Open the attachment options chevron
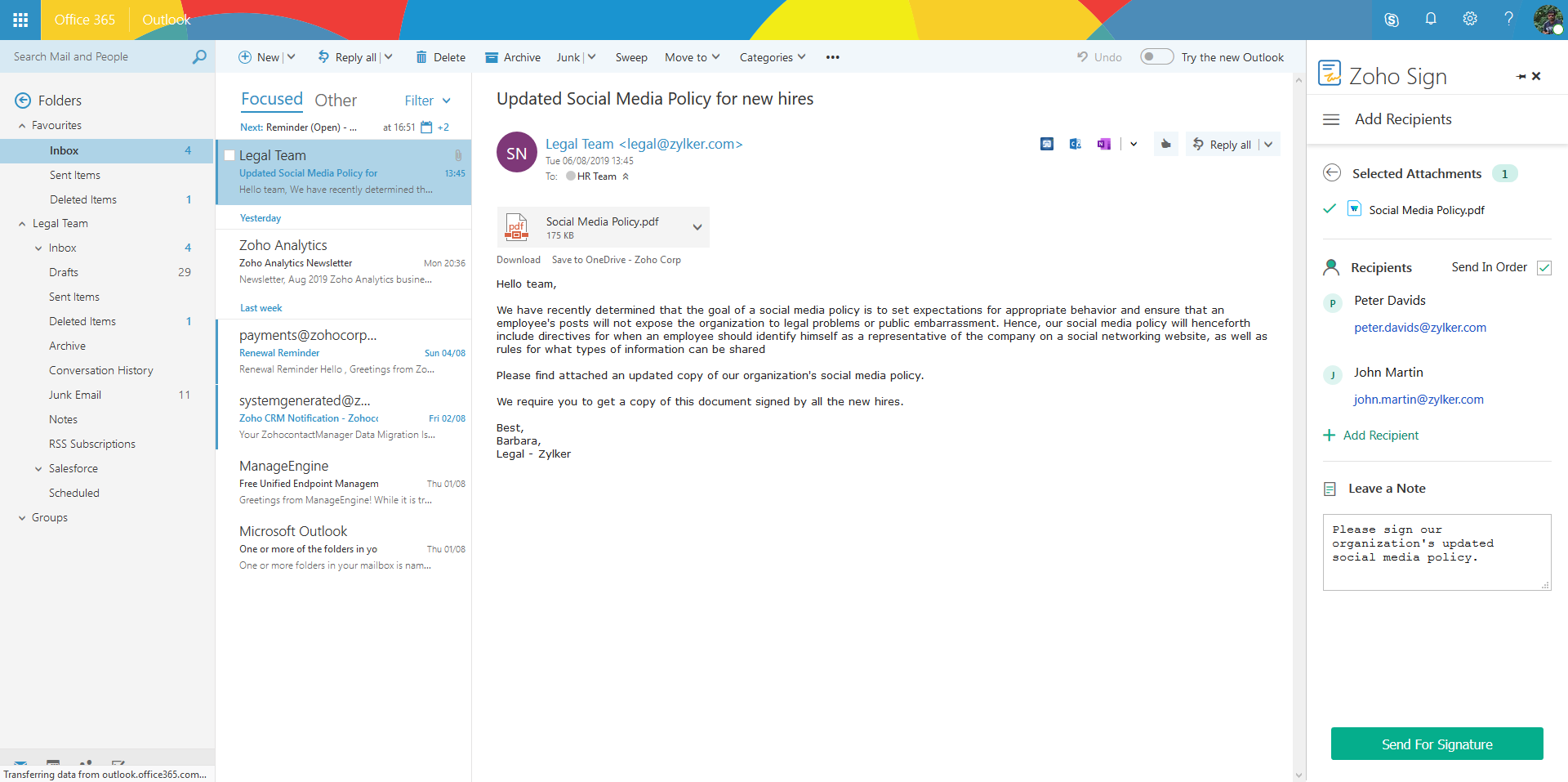The image size is (1568, 782). point(697,227)
